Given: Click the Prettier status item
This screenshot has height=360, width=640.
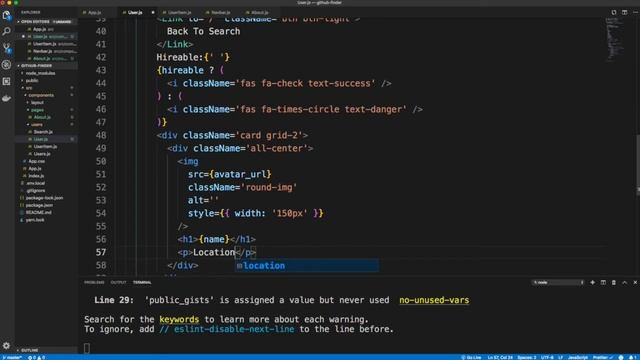Looking at the screenshot, I should click(602, 358).
